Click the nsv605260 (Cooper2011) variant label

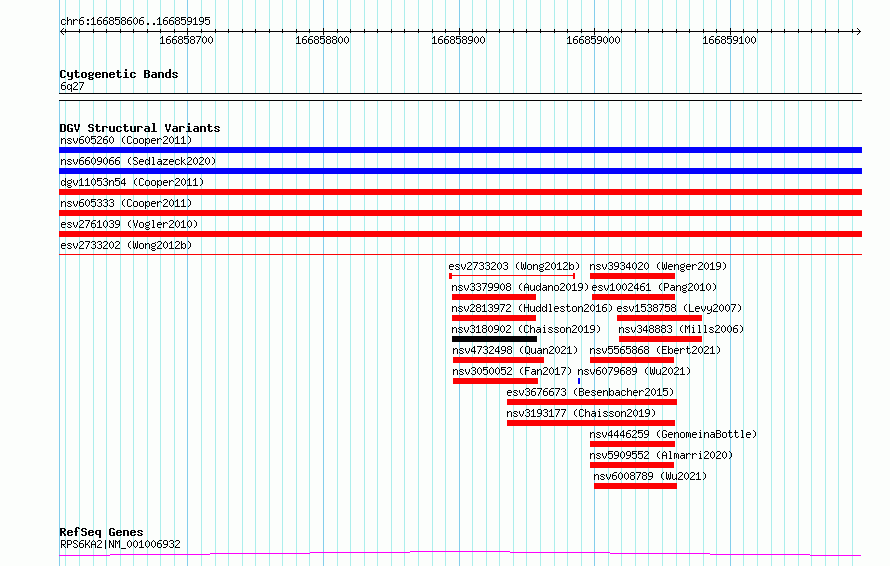pyautogui.click(x=126, y=140)
